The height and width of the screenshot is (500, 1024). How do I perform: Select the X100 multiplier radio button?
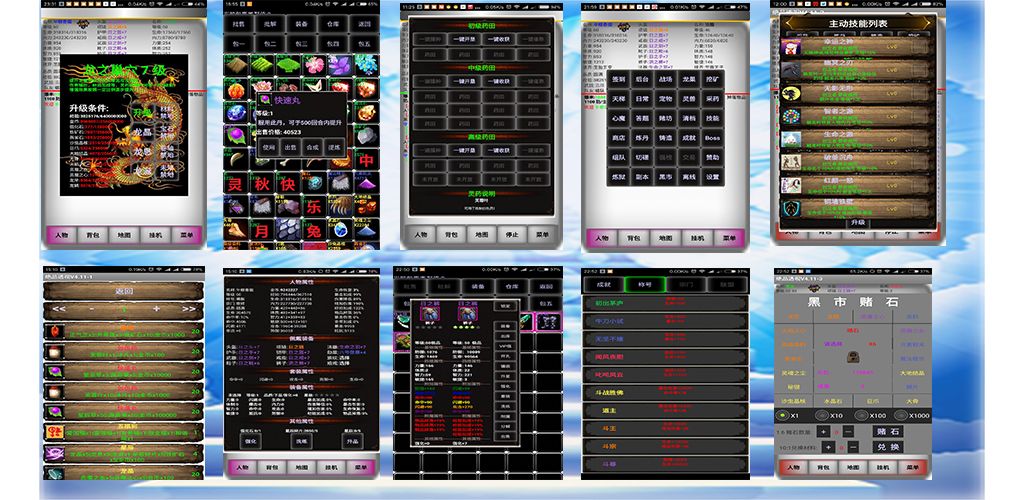click(x=862, y=414)
